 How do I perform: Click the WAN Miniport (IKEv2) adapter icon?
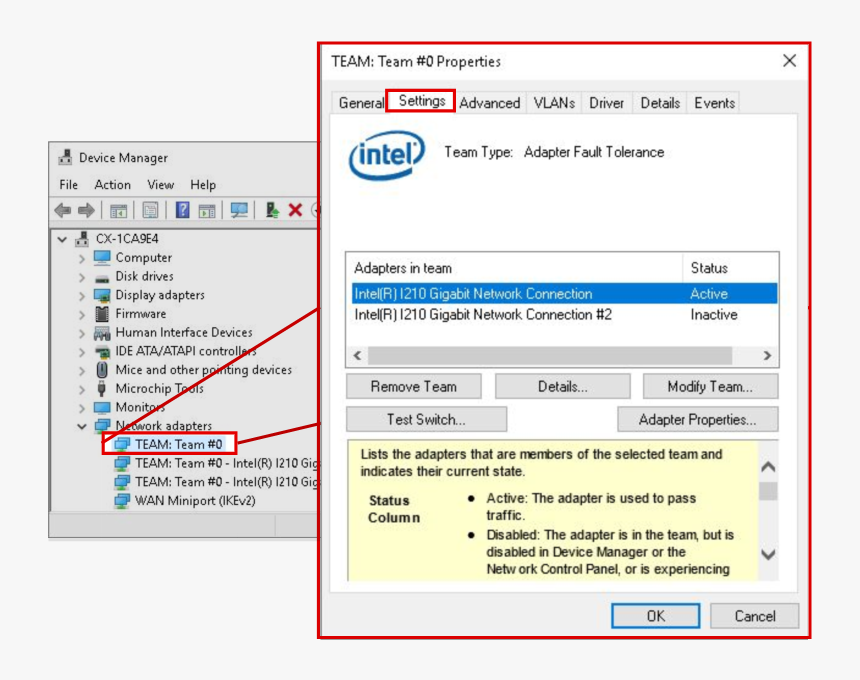click(121, 501)
